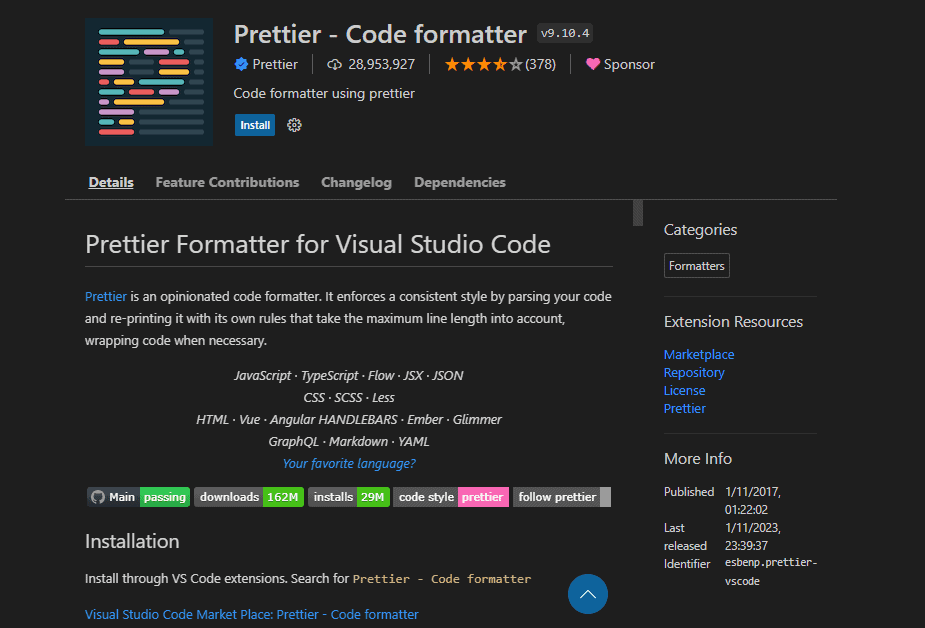Viewport: 925px width, 628px height.
Task: Open 'Your favorite language?' link
Action: pos(349,463)
